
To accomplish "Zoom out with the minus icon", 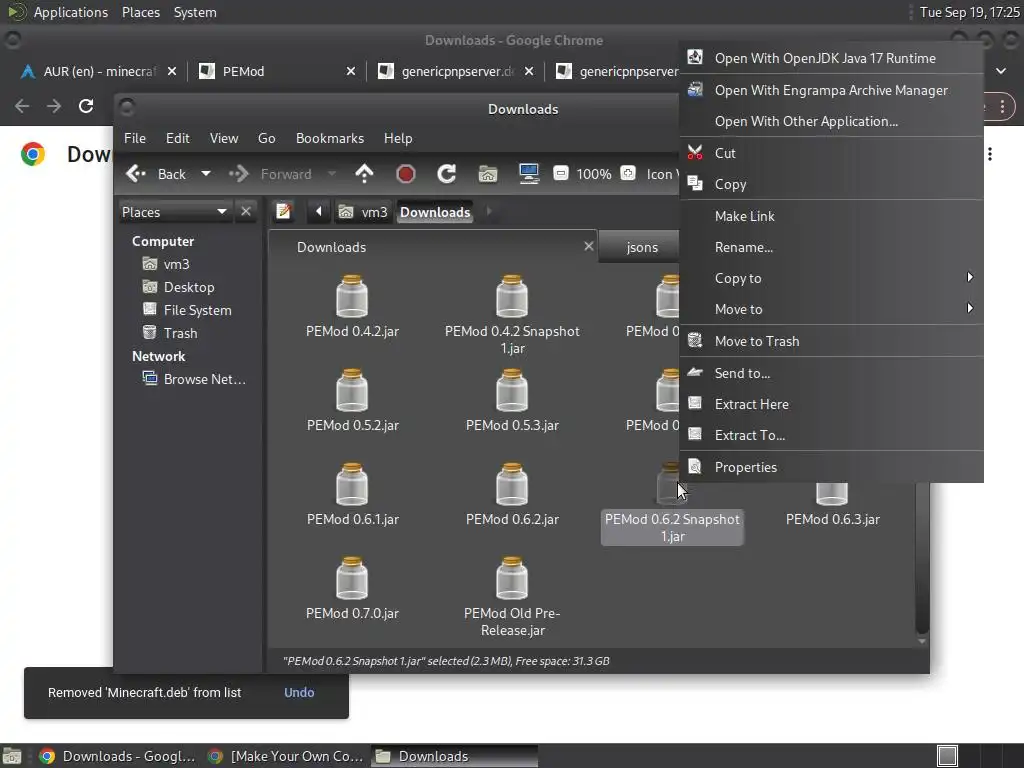I will click(x=560, y=173).
